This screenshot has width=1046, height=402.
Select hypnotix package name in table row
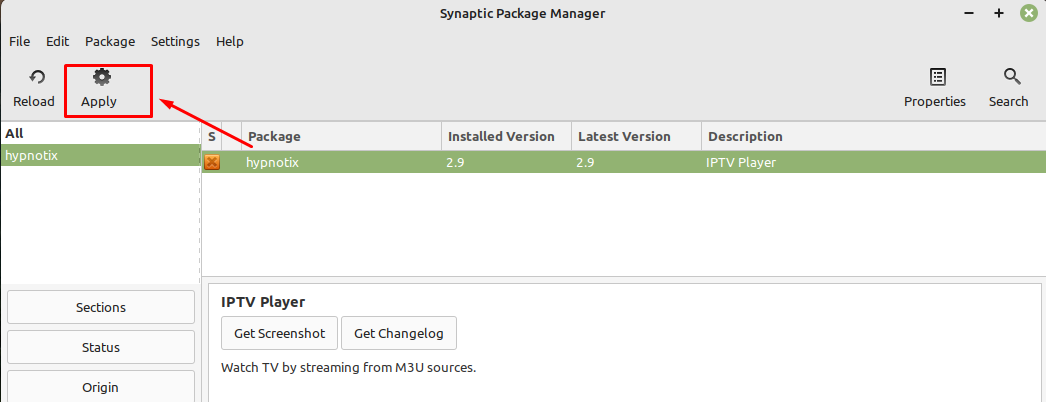point(272,162)
